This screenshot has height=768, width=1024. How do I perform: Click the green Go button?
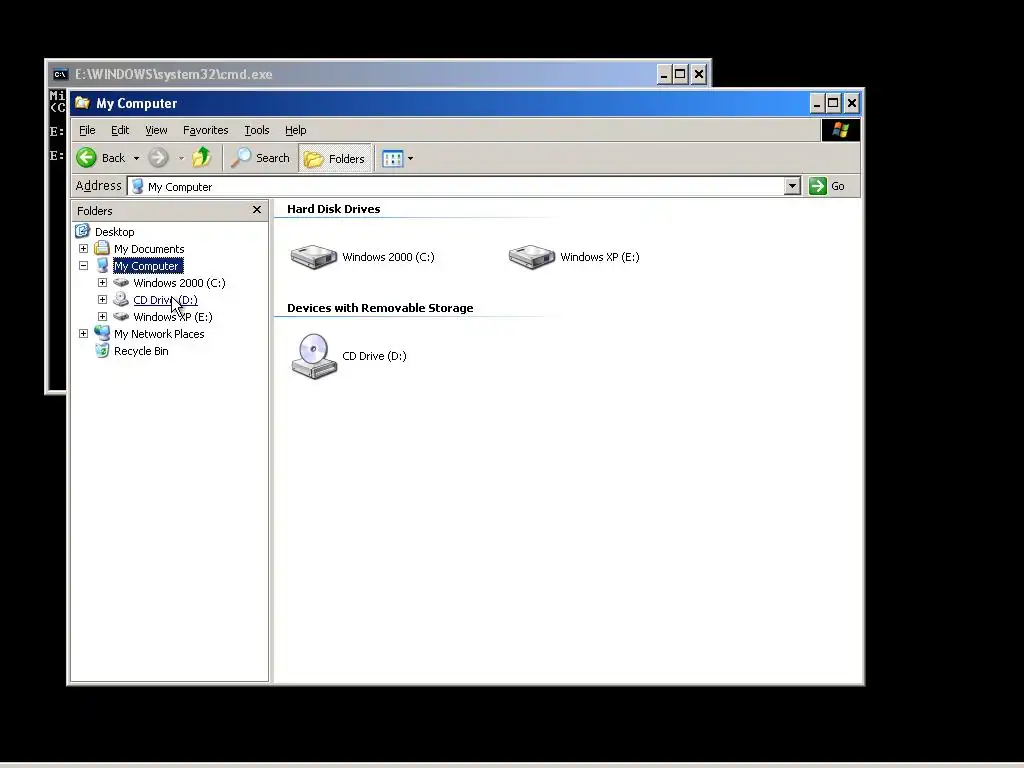coord(827,186)
